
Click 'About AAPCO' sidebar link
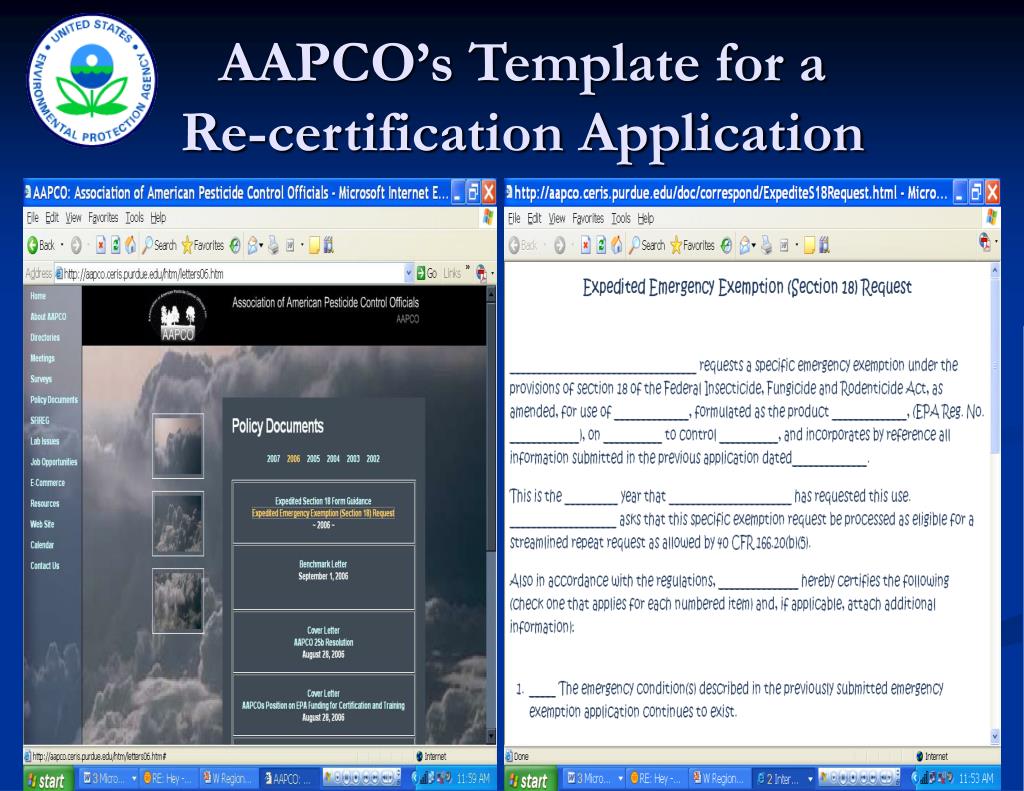tap(48, 317)
